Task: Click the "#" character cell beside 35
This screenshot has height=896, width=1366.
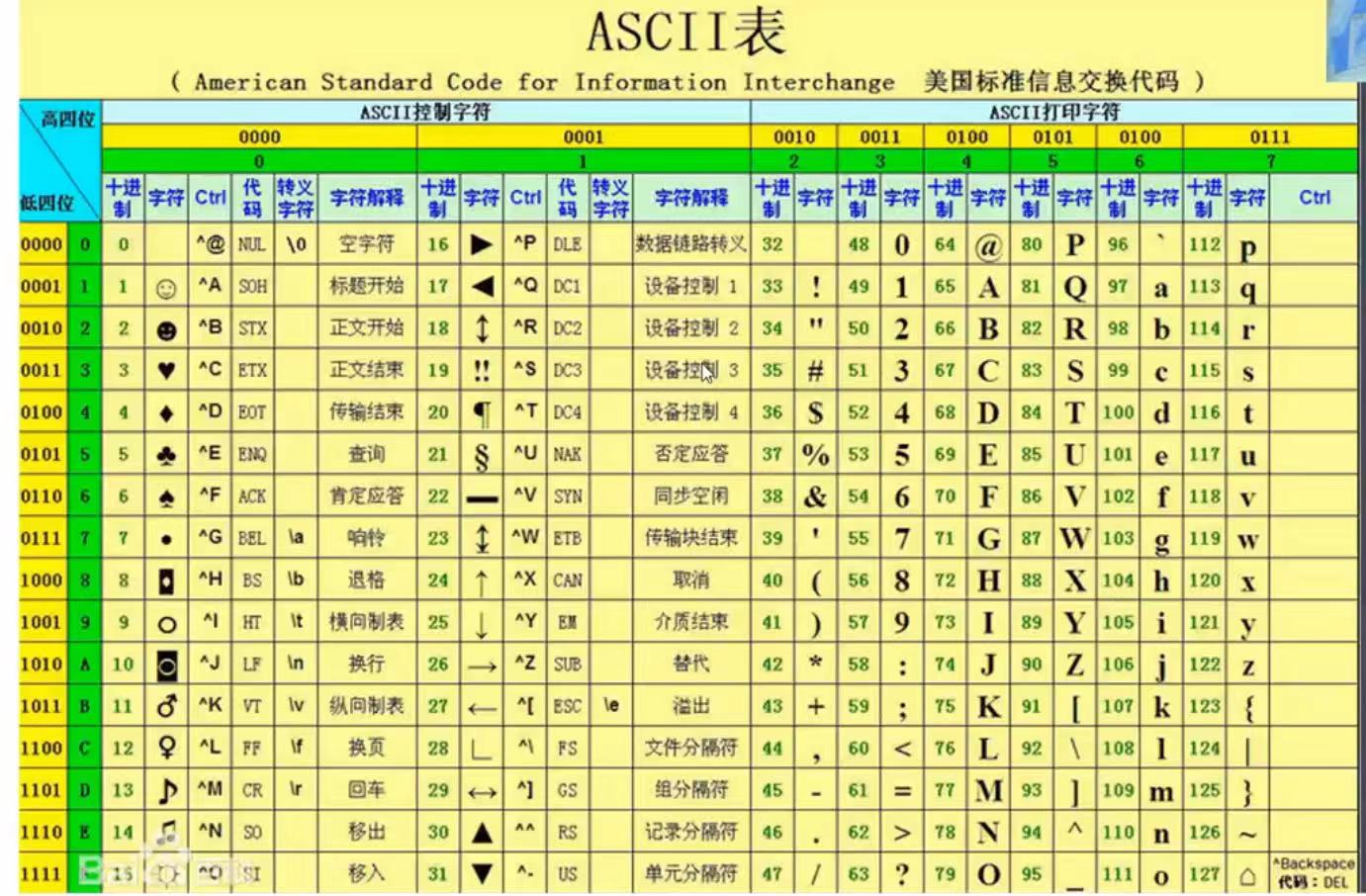Action: pos(816,371)
